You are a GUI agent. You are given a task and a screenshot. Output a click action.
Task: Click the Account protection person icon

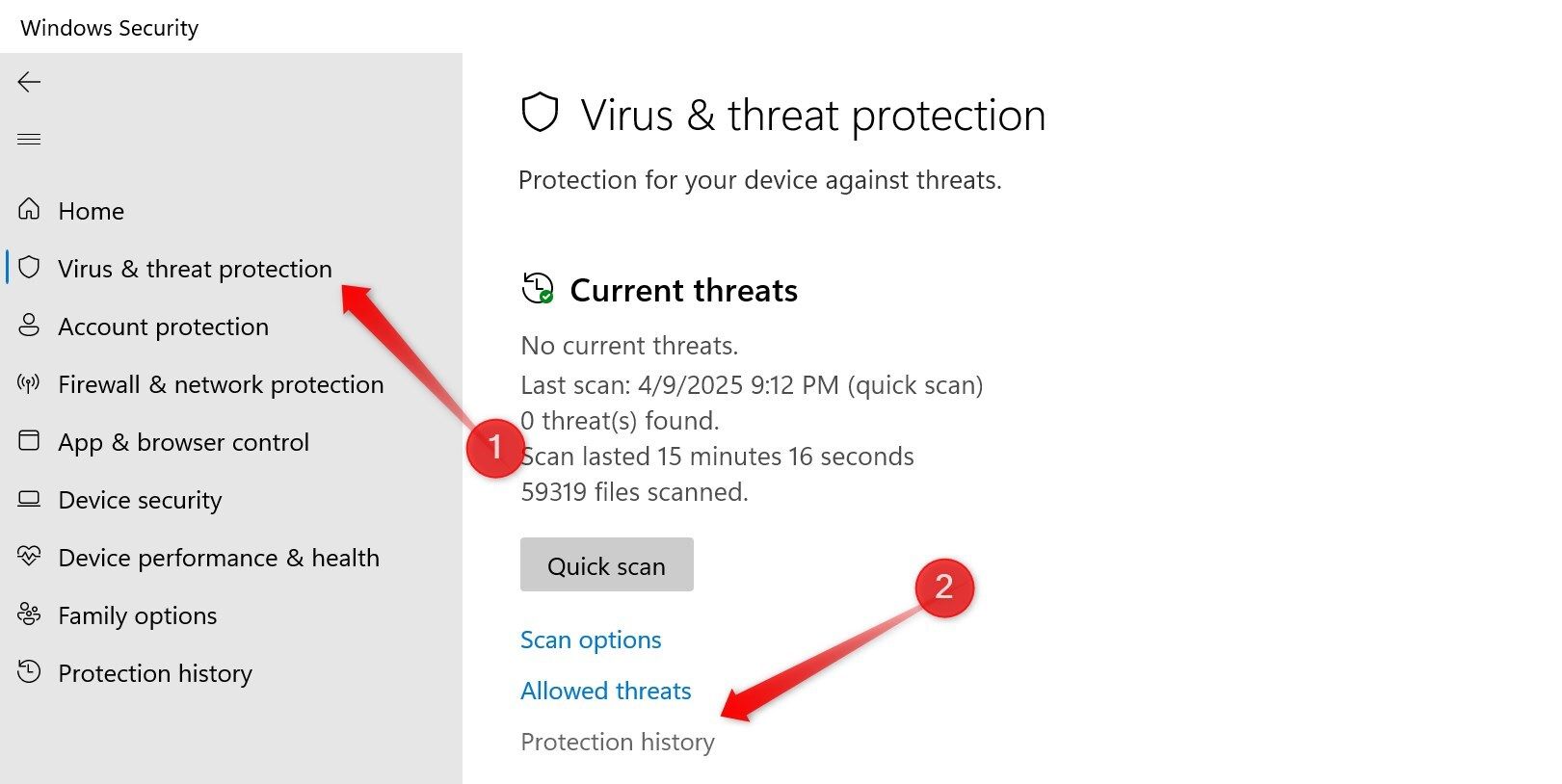[x=29, y=325]
